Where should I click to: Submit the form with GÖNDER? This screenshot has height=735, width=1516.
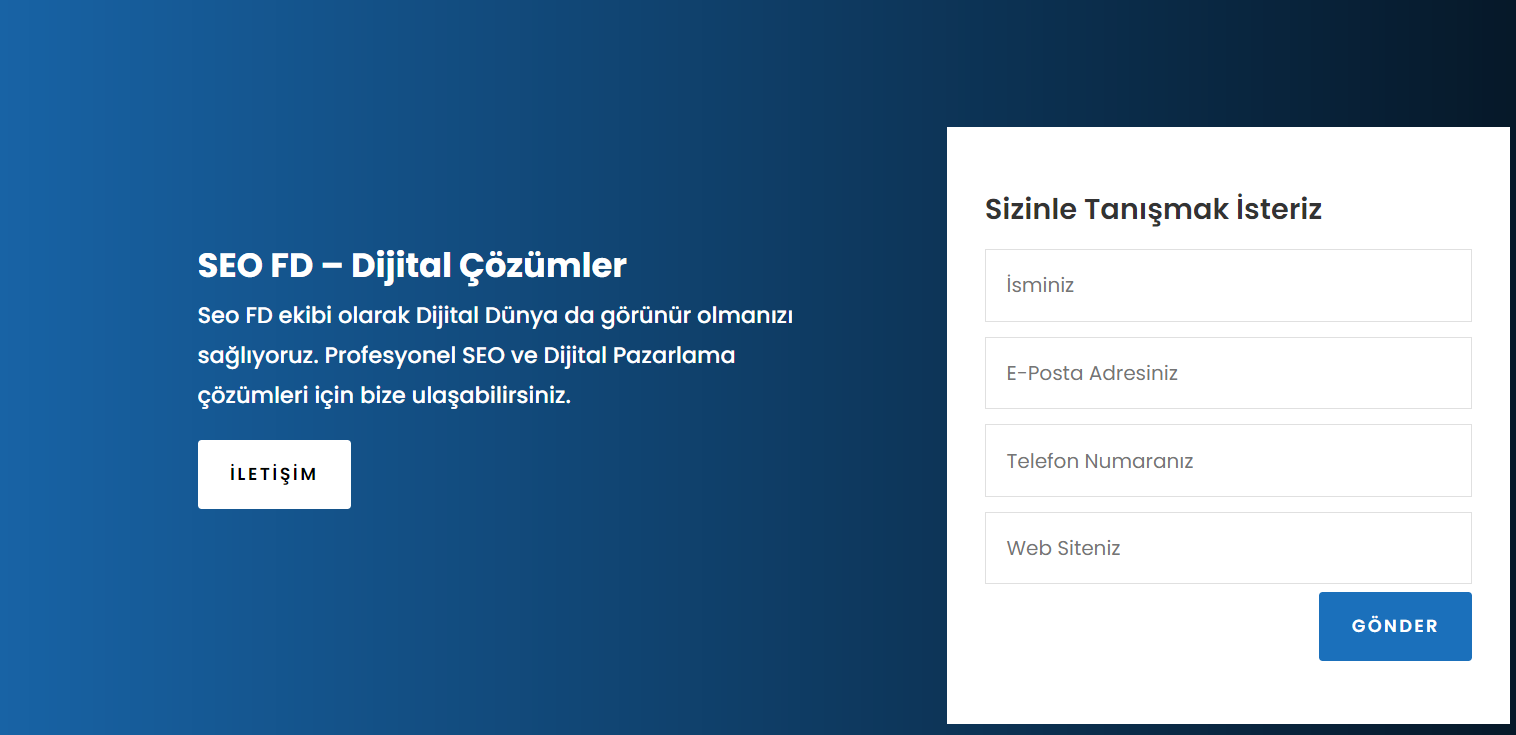click(1394, 626)
